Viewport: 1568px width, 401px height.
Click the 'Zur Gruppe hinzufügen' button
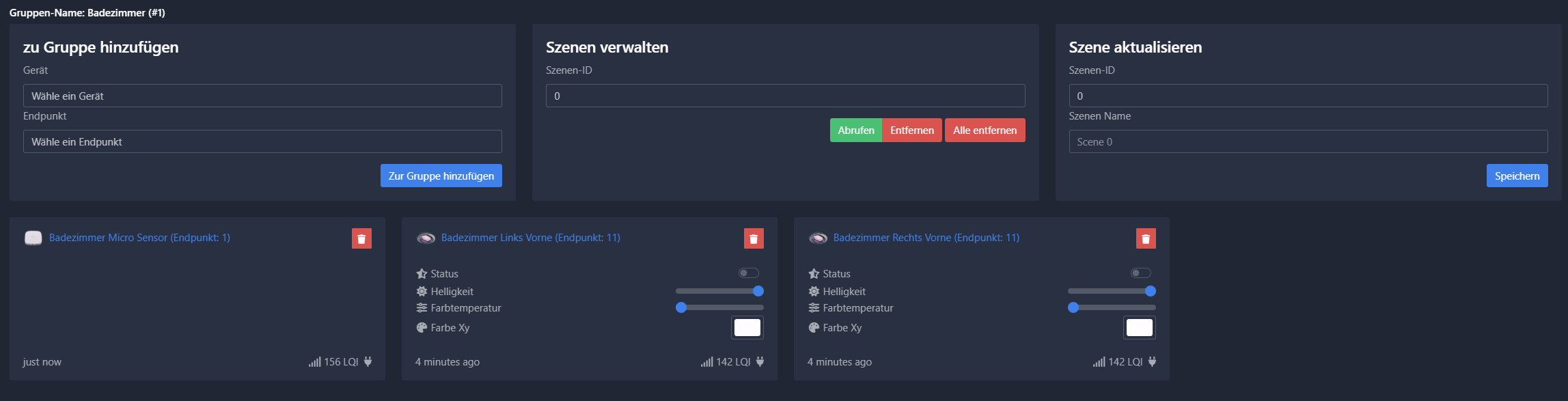coord(441,176)
